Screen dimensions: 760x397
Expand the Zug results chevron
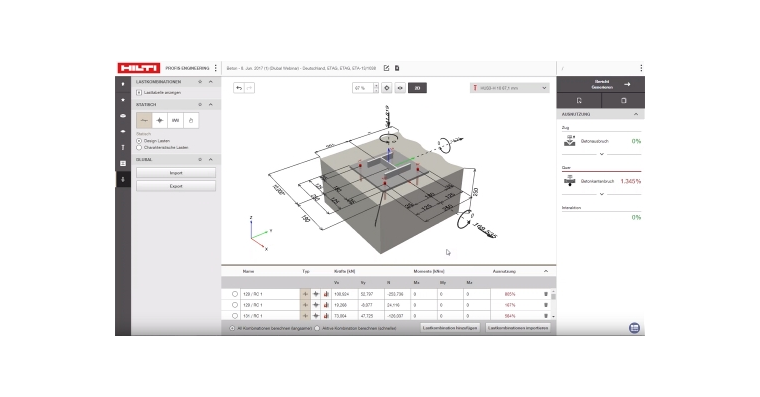[x=602, y=154]
